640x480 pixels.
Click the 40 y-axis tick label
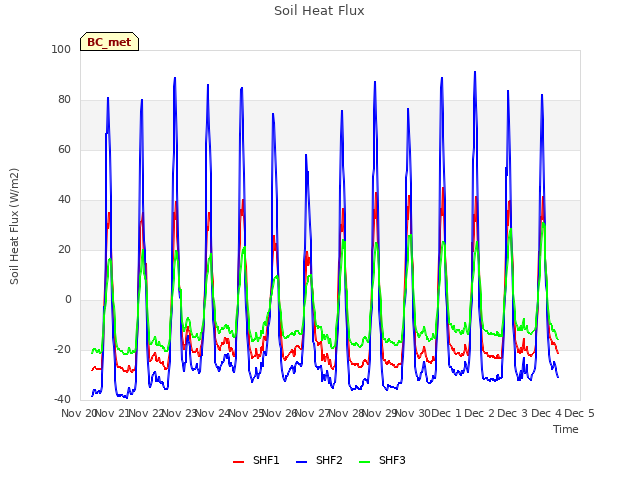[64, 200]
